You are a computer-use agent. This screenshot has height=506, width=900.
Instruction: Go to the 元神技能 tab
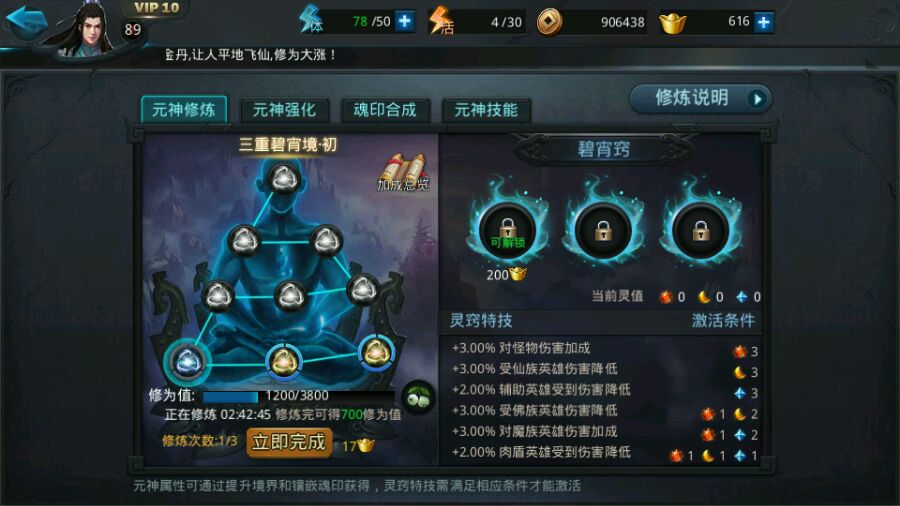(486, 110)
